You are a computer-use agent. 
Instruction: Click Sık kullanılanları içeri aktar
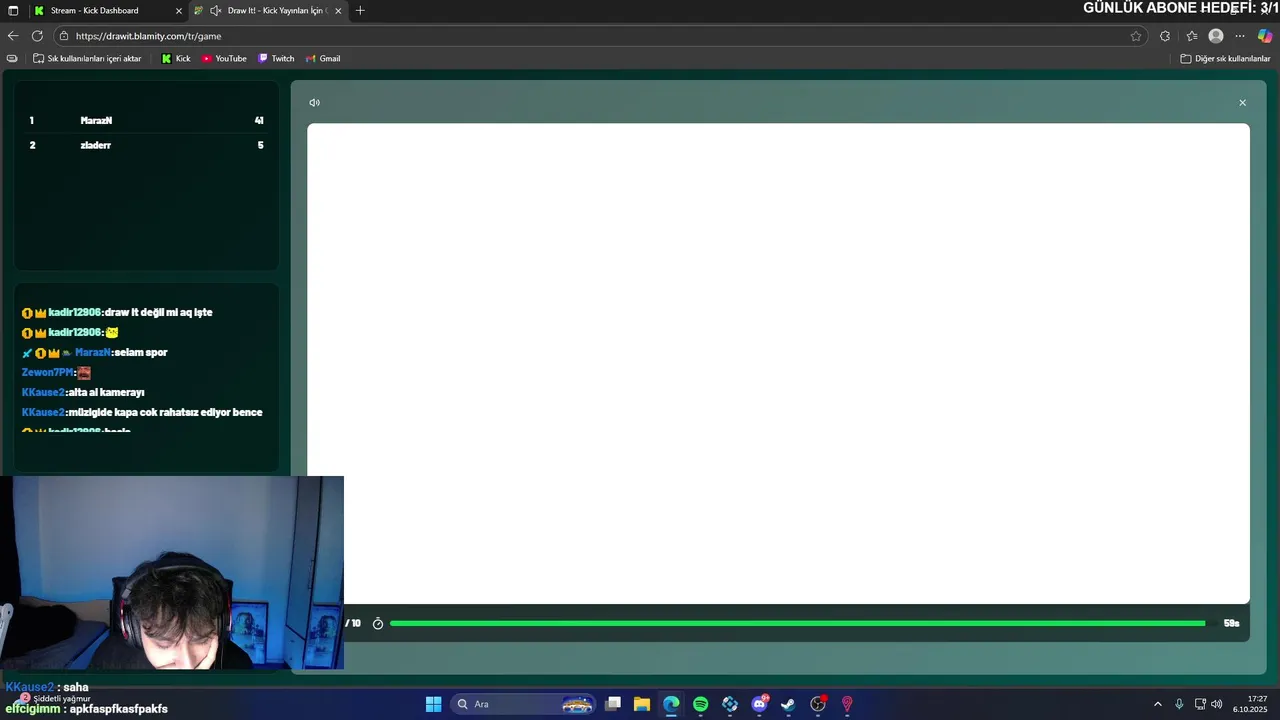point(88,59)
